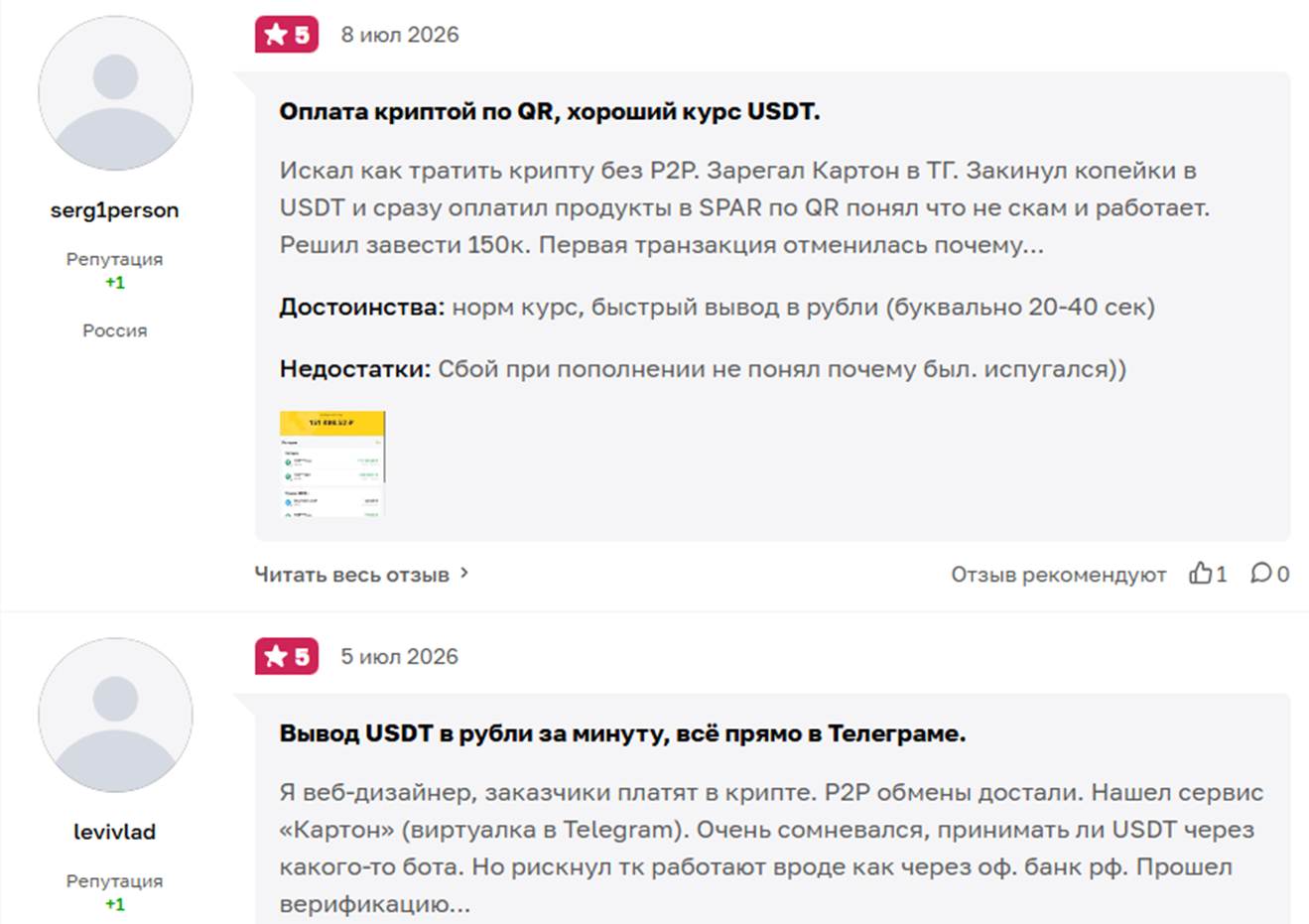Click review text starting 'Искал как тратить крипту'
The image size is (1309, 924).
tap(744, 207)
